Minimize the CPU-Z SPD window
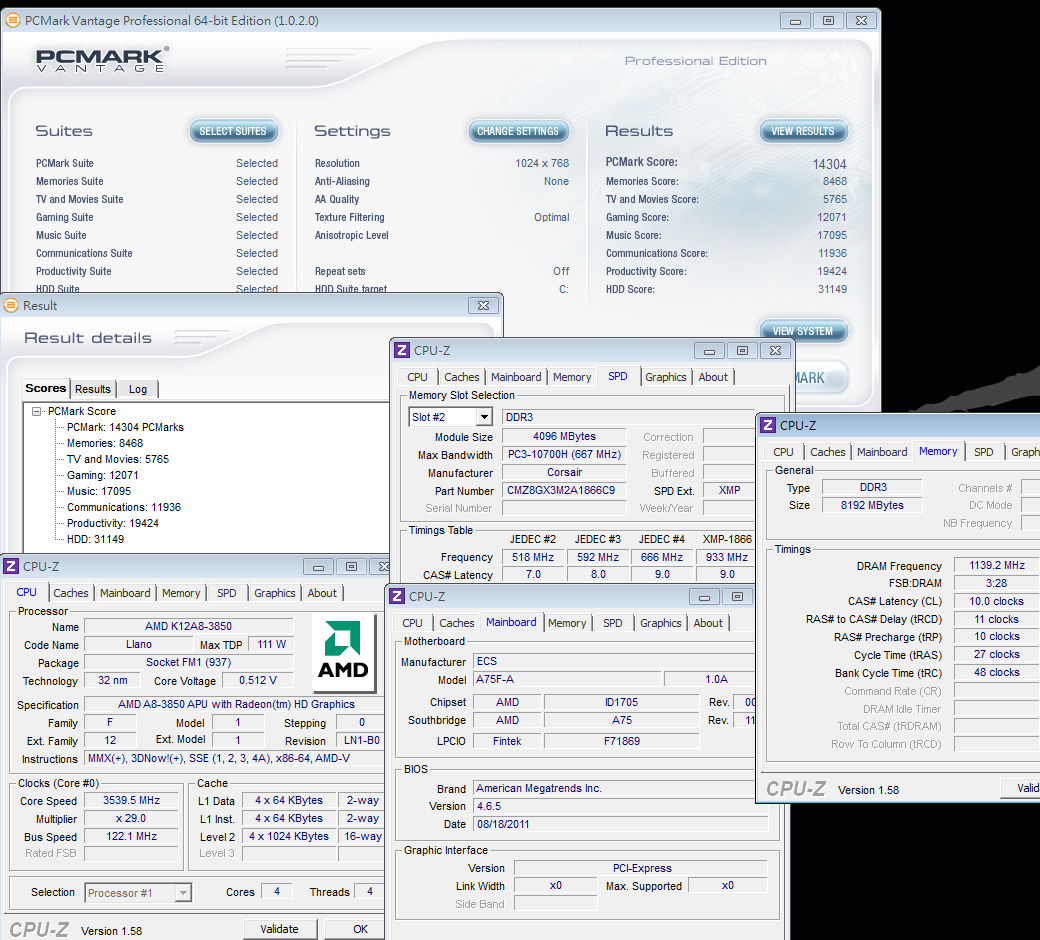Screen dimensions: 1040x940 coord(709,351)
